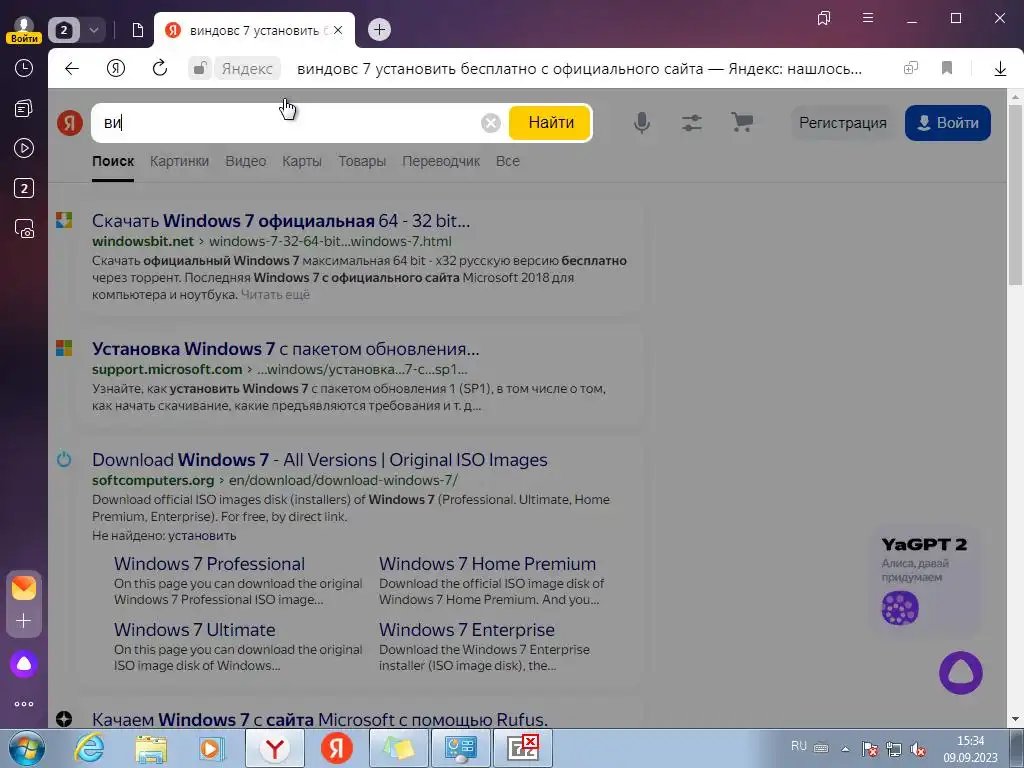The image size is (1024, 768).
Task: Launch Internet Explorer from taskbar
Action: coord(89,748)
